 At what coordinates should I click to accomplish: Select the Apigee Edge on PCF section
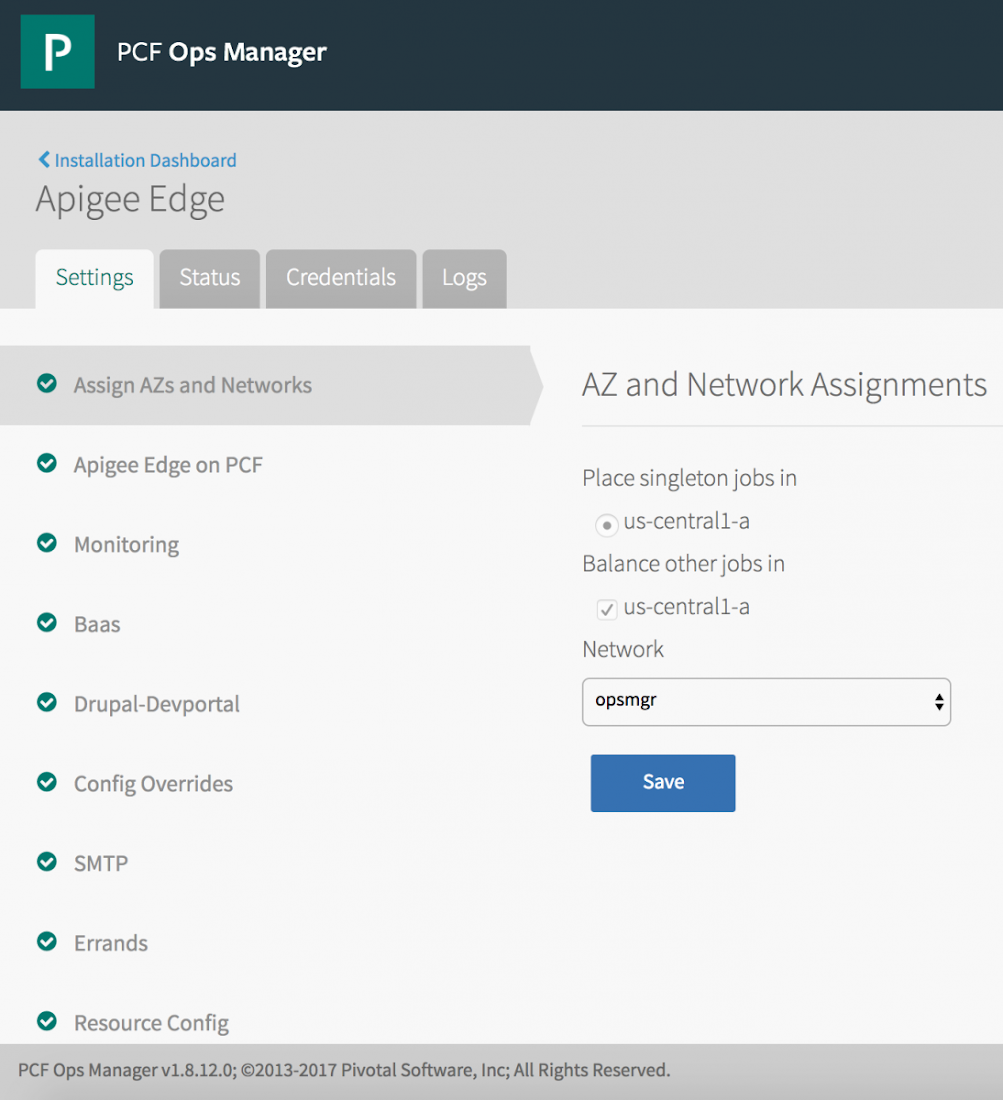(x=167, y=464)
